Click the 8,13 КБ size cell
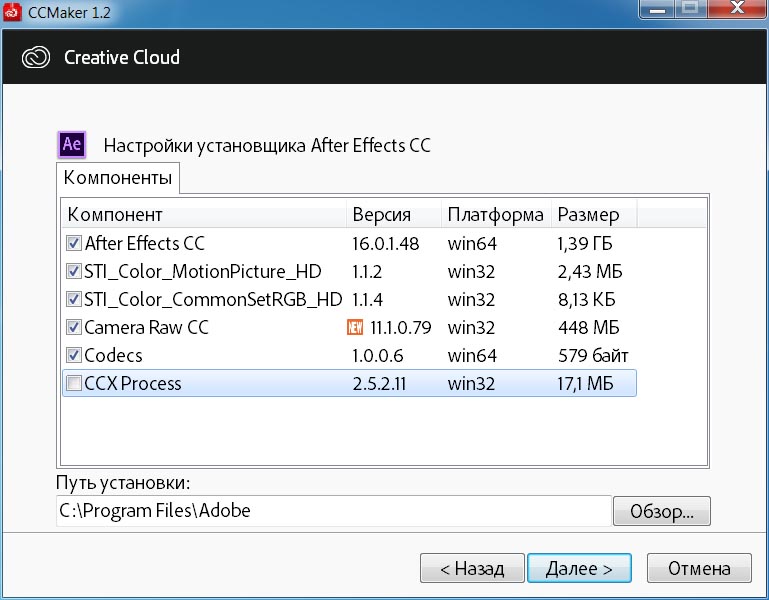The height and width of the screenshot is (600, 769). (587, 299)
